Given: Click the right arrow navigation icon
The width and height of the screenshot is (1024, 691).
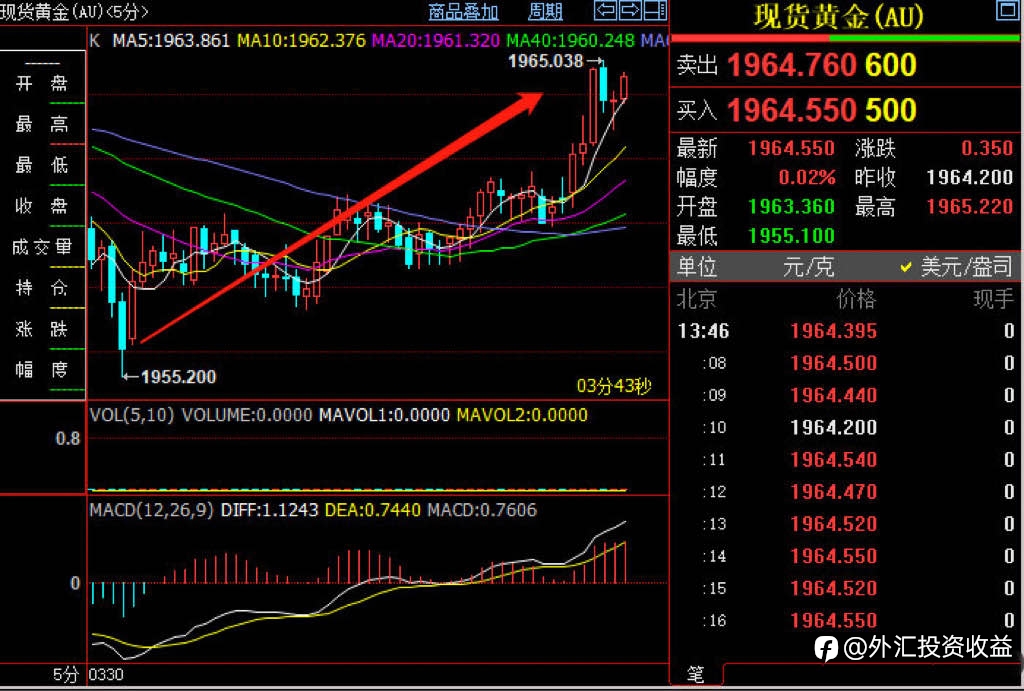Looking at the screenshot, I should (x=630, y=10).
